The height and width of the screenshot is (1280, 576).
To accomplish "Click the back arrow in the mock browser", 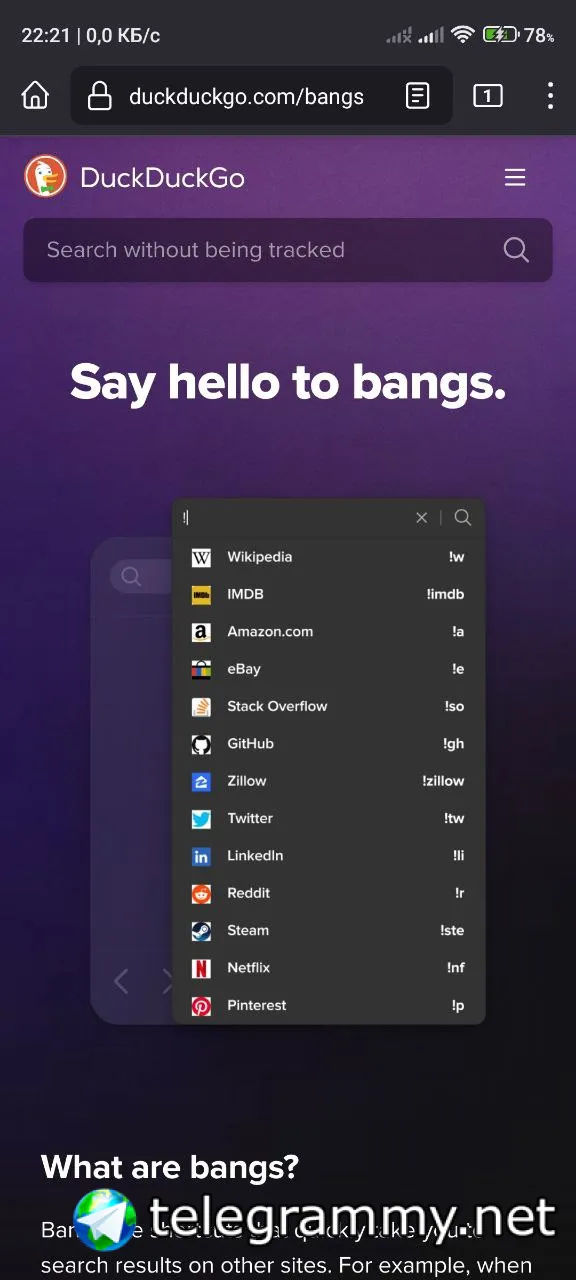I will (121, 981).
